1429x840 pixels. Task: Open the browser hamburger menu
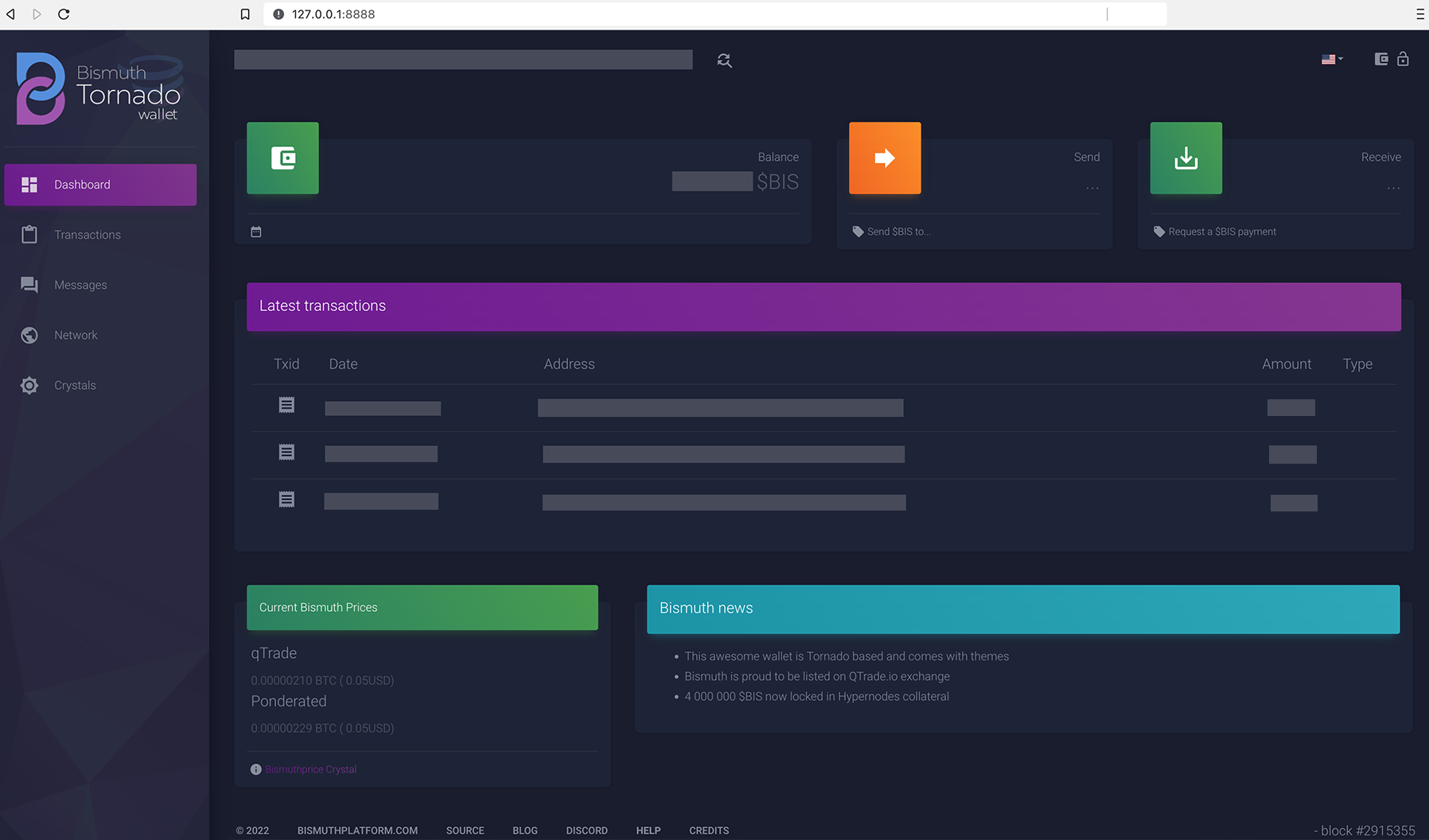(x=1420, y=14)
